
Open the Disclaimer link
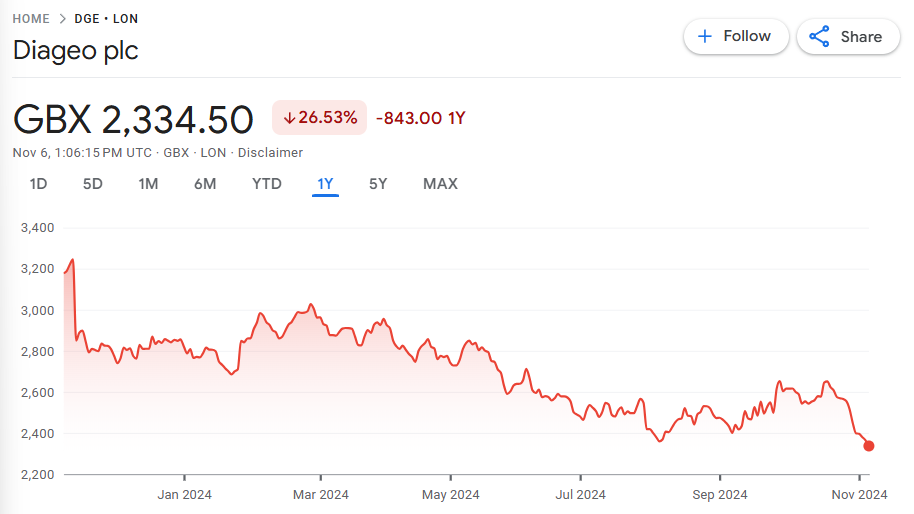pos(270,153)
